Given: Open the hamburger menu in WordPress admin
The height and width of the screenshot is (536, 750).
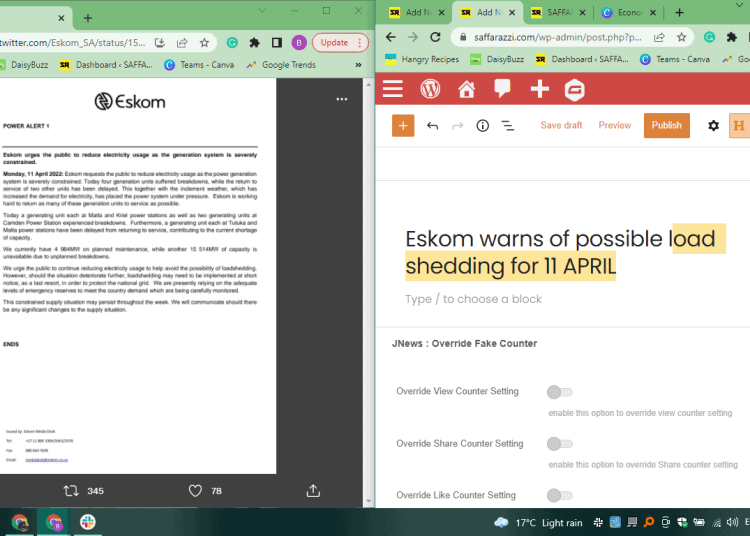Looking at the screenshot, I should pos(393,89).
